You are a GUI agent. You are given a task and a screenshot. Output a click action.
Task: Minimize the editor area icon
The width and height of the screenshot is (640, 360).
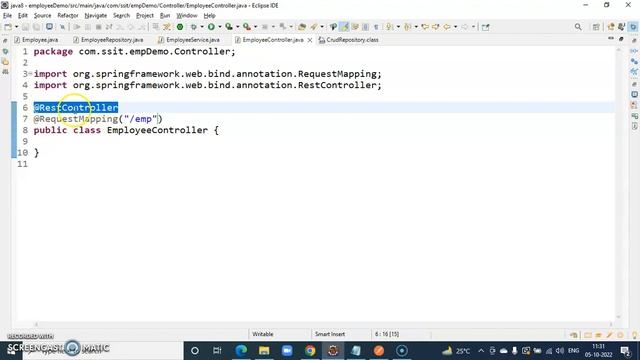(611, 38)
